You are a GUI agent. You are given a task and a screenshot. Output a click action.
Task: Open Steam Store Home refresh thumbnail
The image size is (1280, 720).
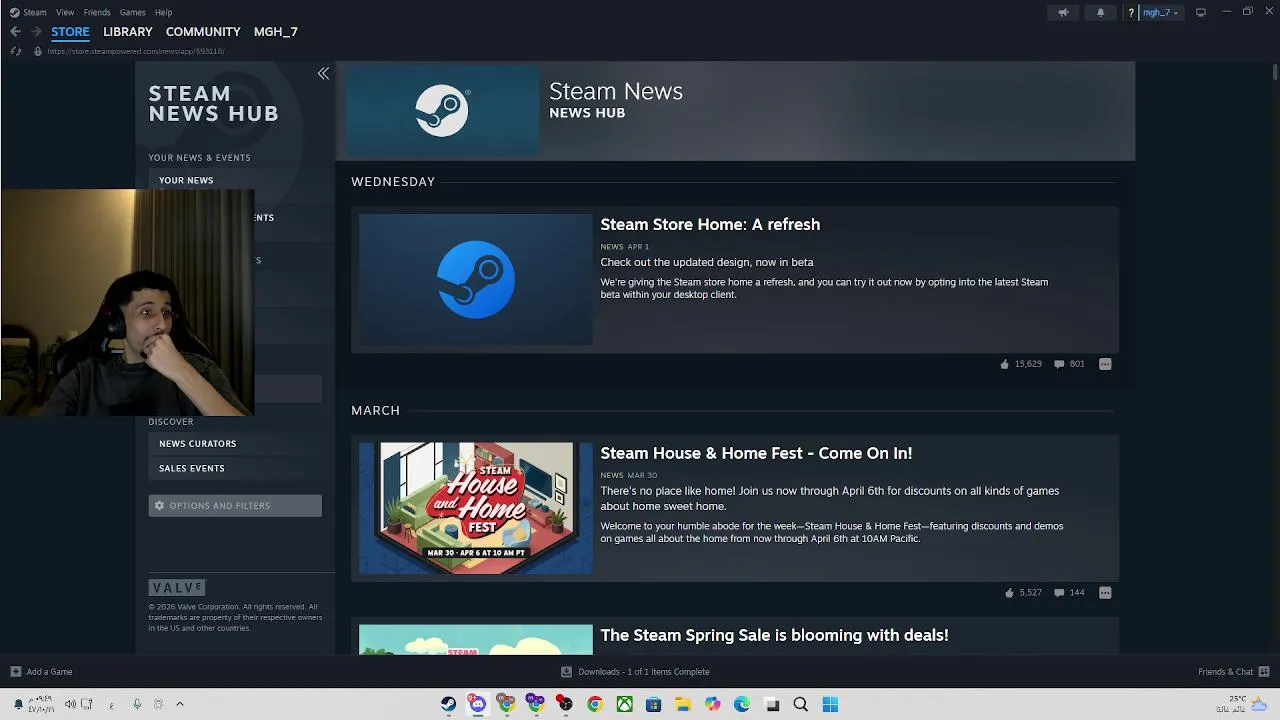tap(476, 279)
